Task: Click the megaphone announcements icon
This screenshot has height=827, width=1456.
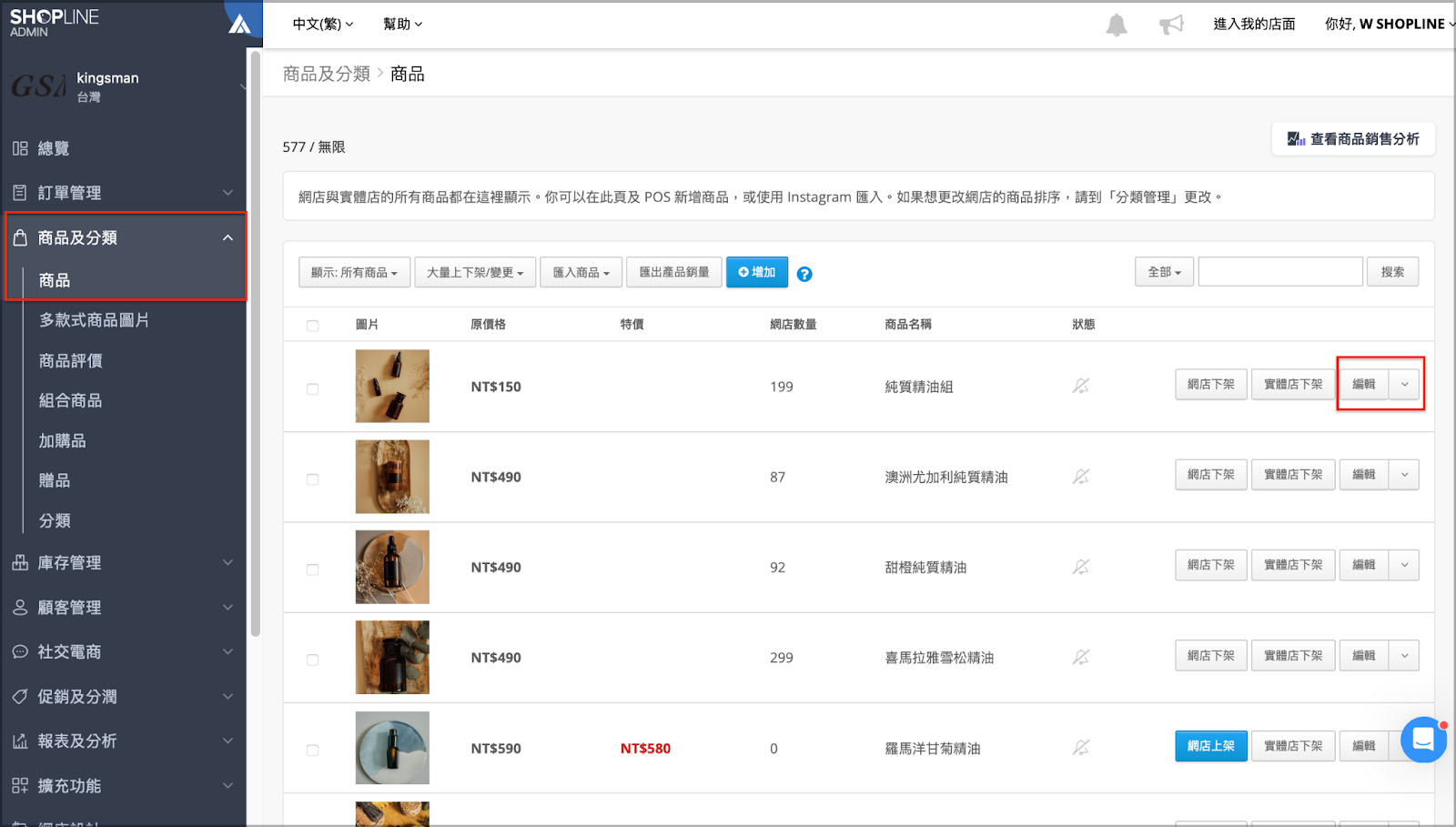Action: [1171, 25]
